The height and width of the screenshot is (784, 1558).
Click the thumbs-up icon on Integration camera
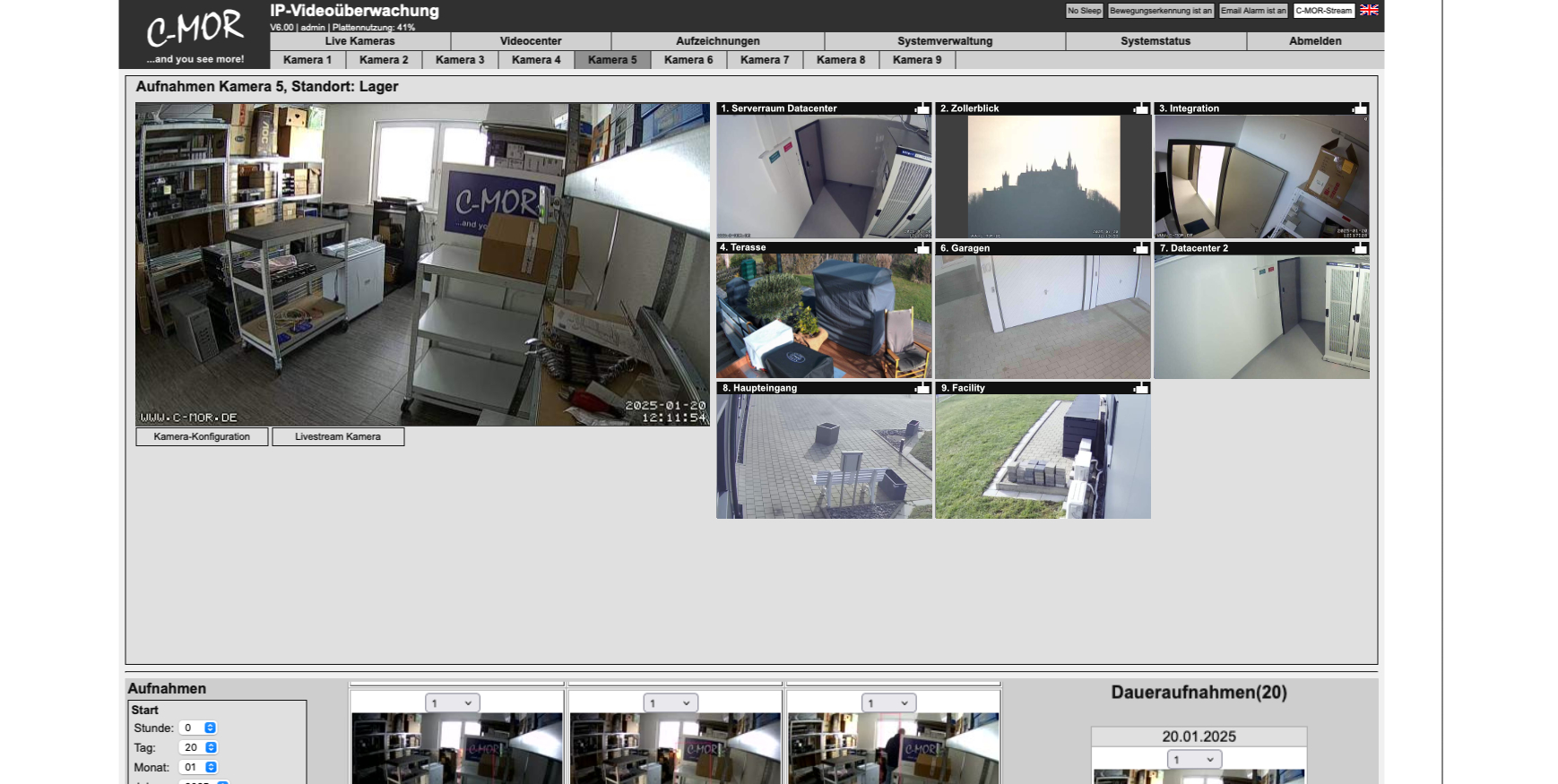[x=1360, y=108]
